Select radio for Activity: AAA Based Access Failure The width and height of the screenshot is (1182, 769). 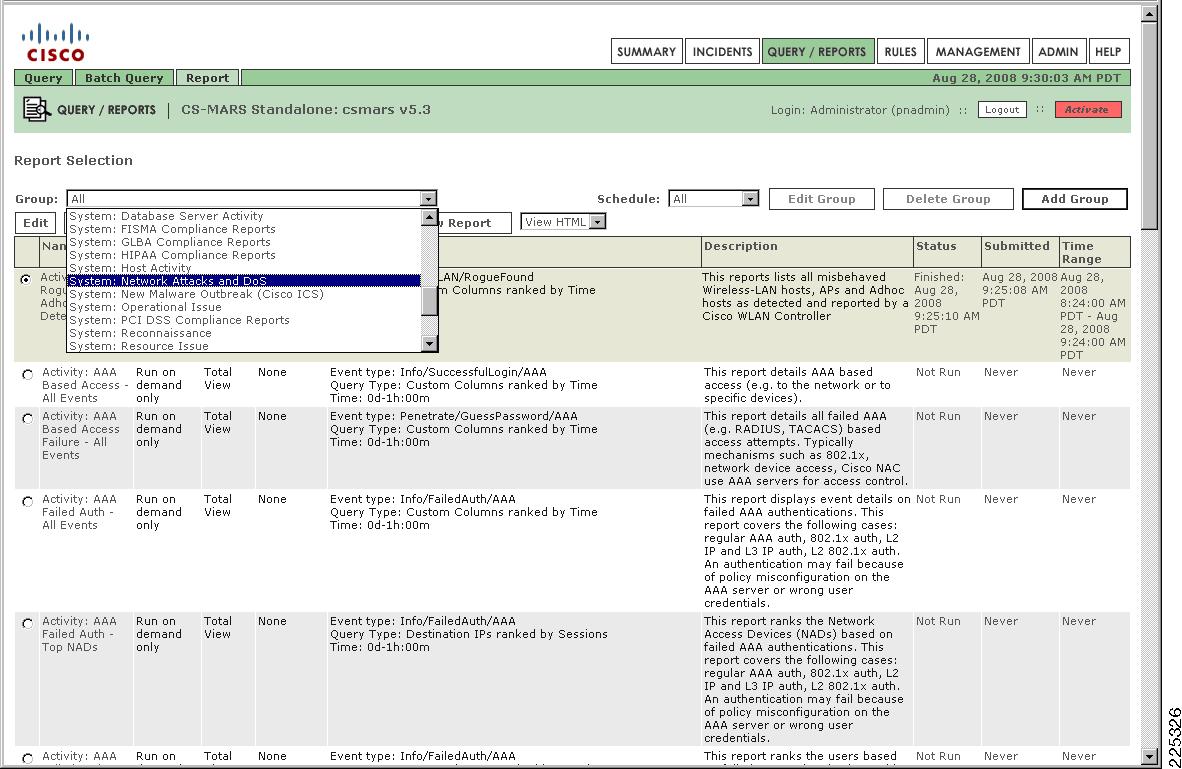pos(27,416)
